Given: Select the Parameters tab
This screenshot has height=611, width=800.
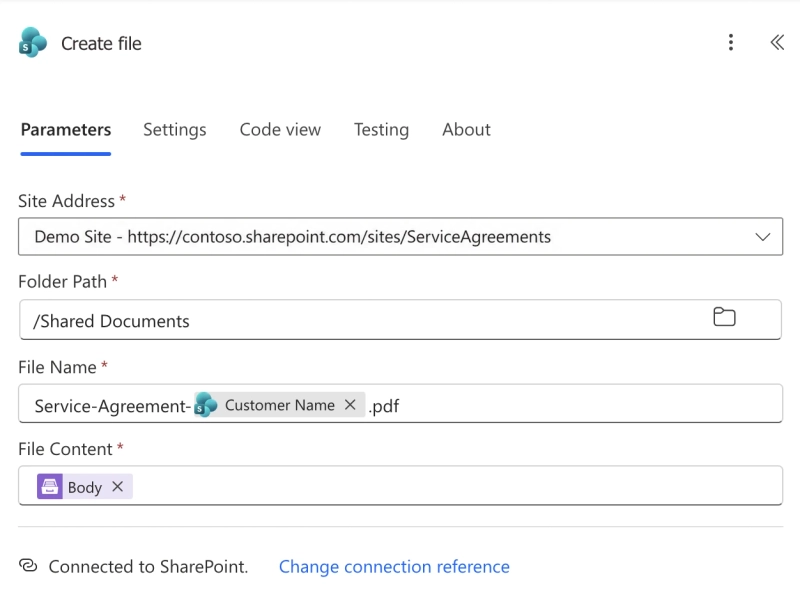Looking at the screenshot, I should pos(66,130).
